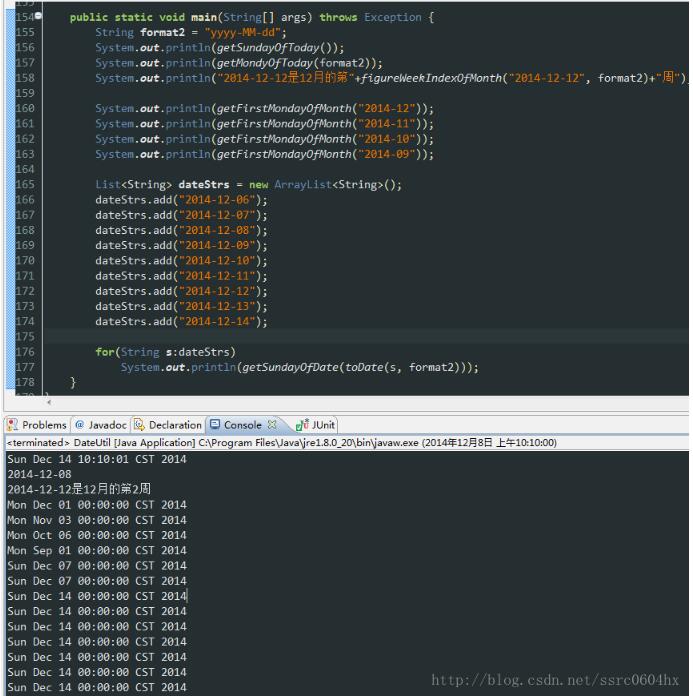Open the Declaration tab
This screenshot has height=696, width=693.
click(168, 425)
